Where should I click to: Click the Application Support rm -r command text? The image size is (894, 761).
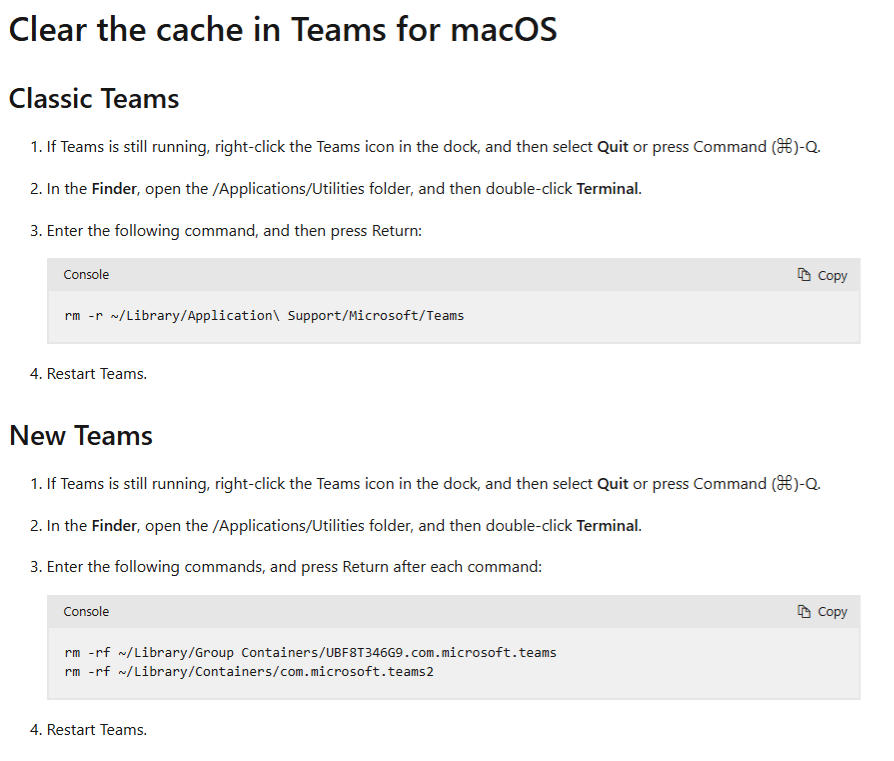pos(264,316)
